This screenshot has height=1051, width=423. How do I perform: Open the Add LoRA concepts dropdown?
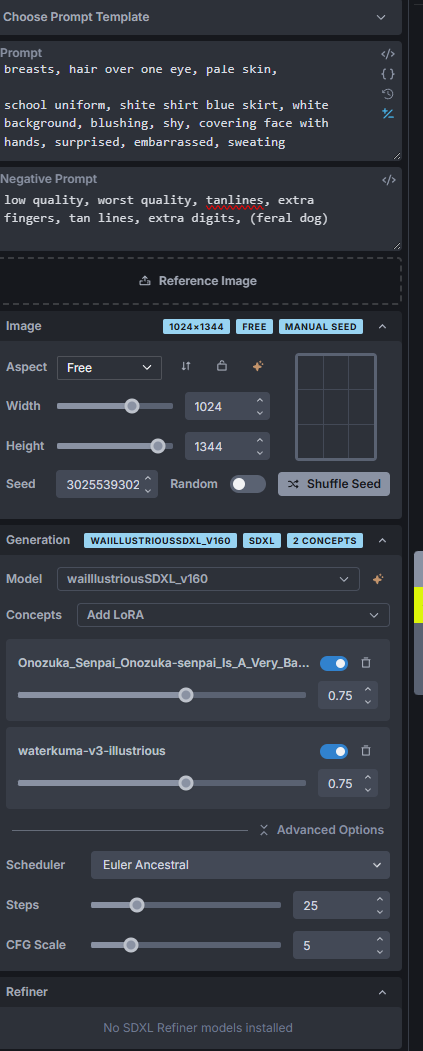click(x=233, y=615)
